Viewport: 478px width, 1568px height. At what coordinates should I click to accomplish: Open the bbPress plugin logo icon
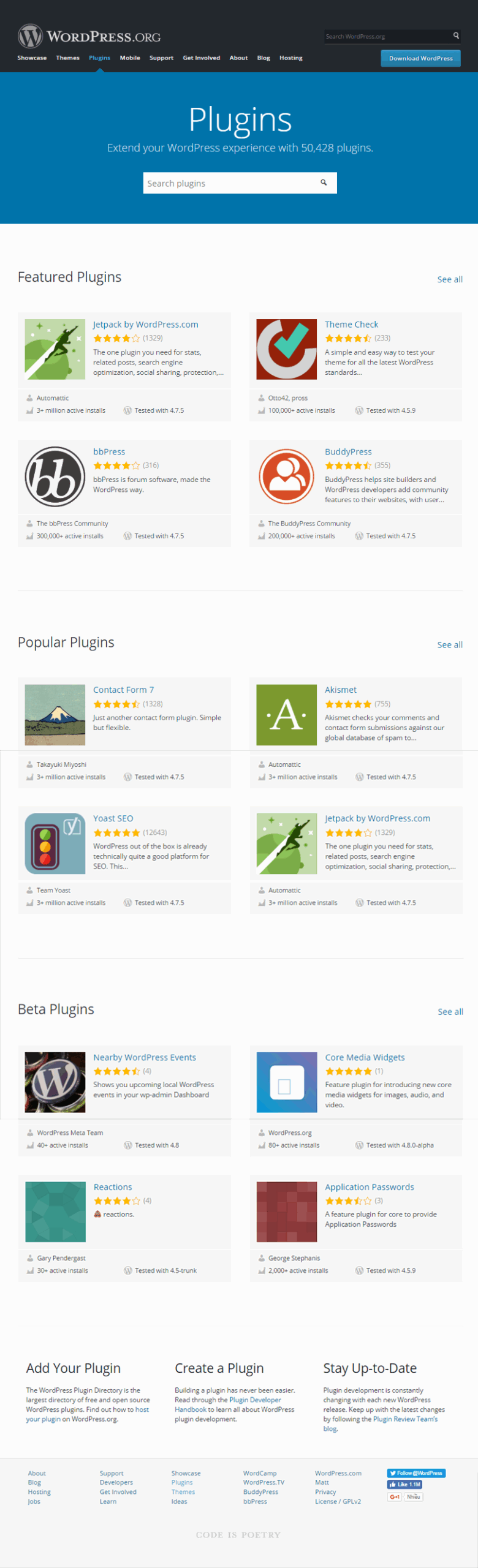[x=55, y=477]
